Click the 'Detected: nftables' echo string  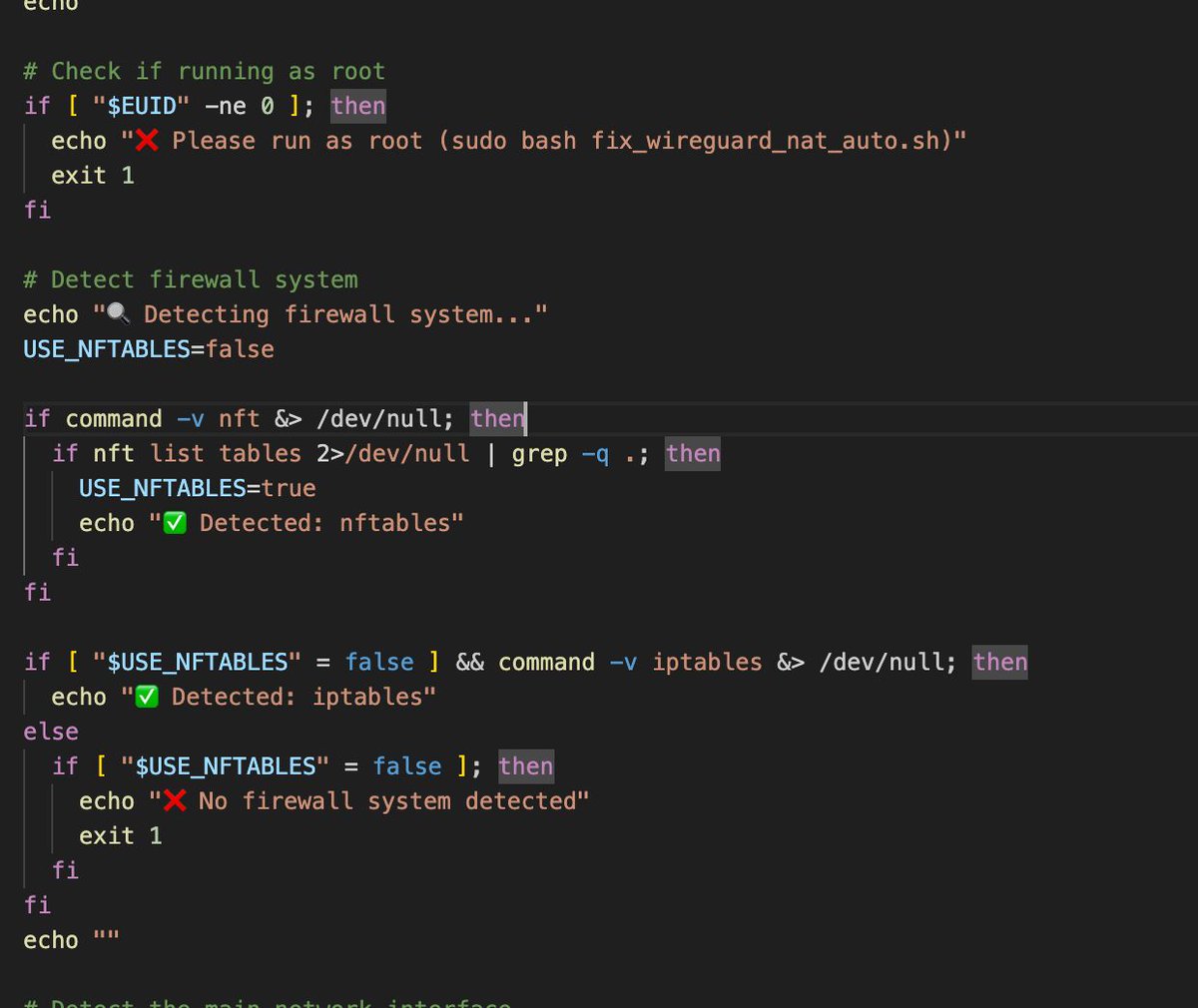pos(306,524)
